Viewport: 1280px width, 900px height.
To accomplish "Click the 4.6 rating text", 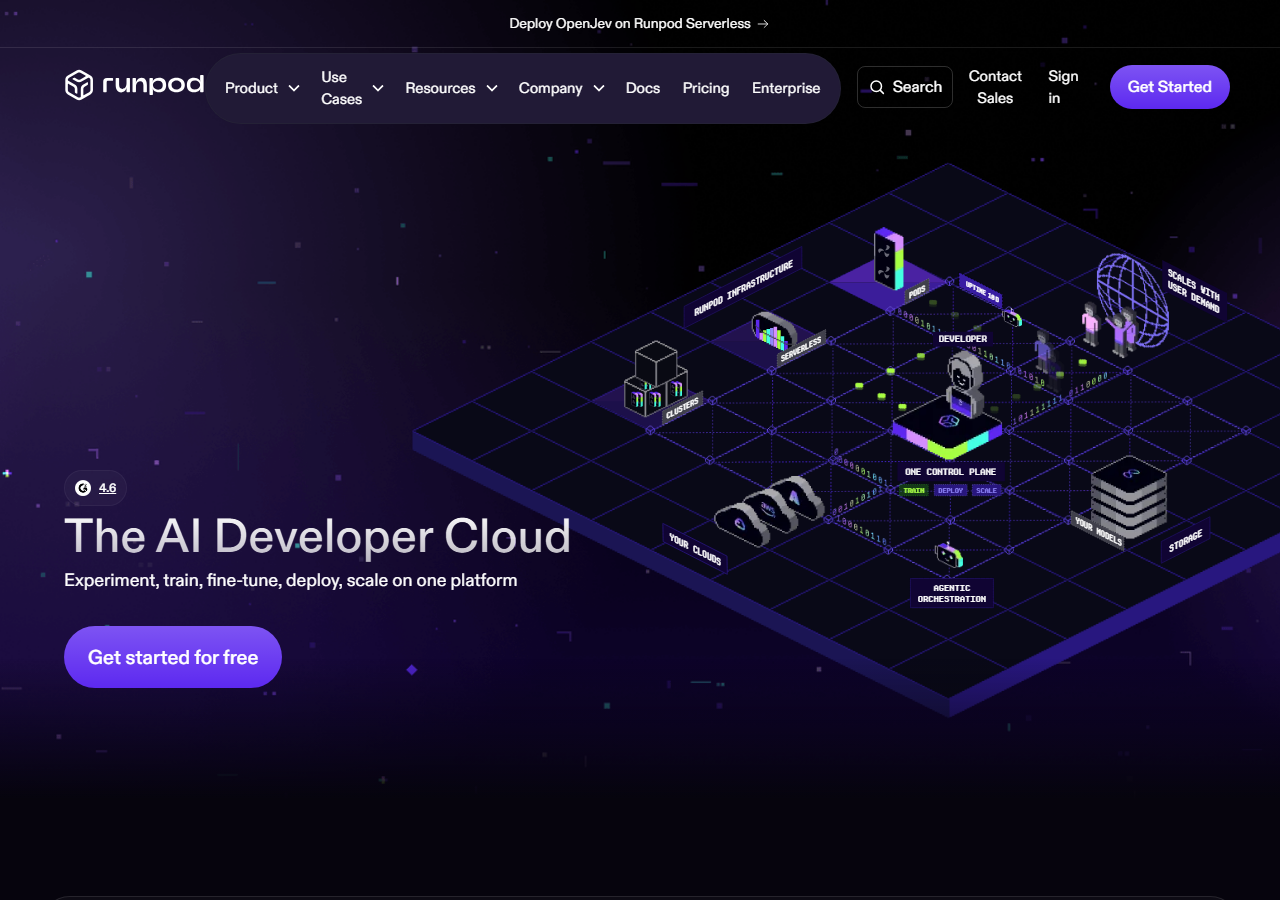I will pos(107,488).
